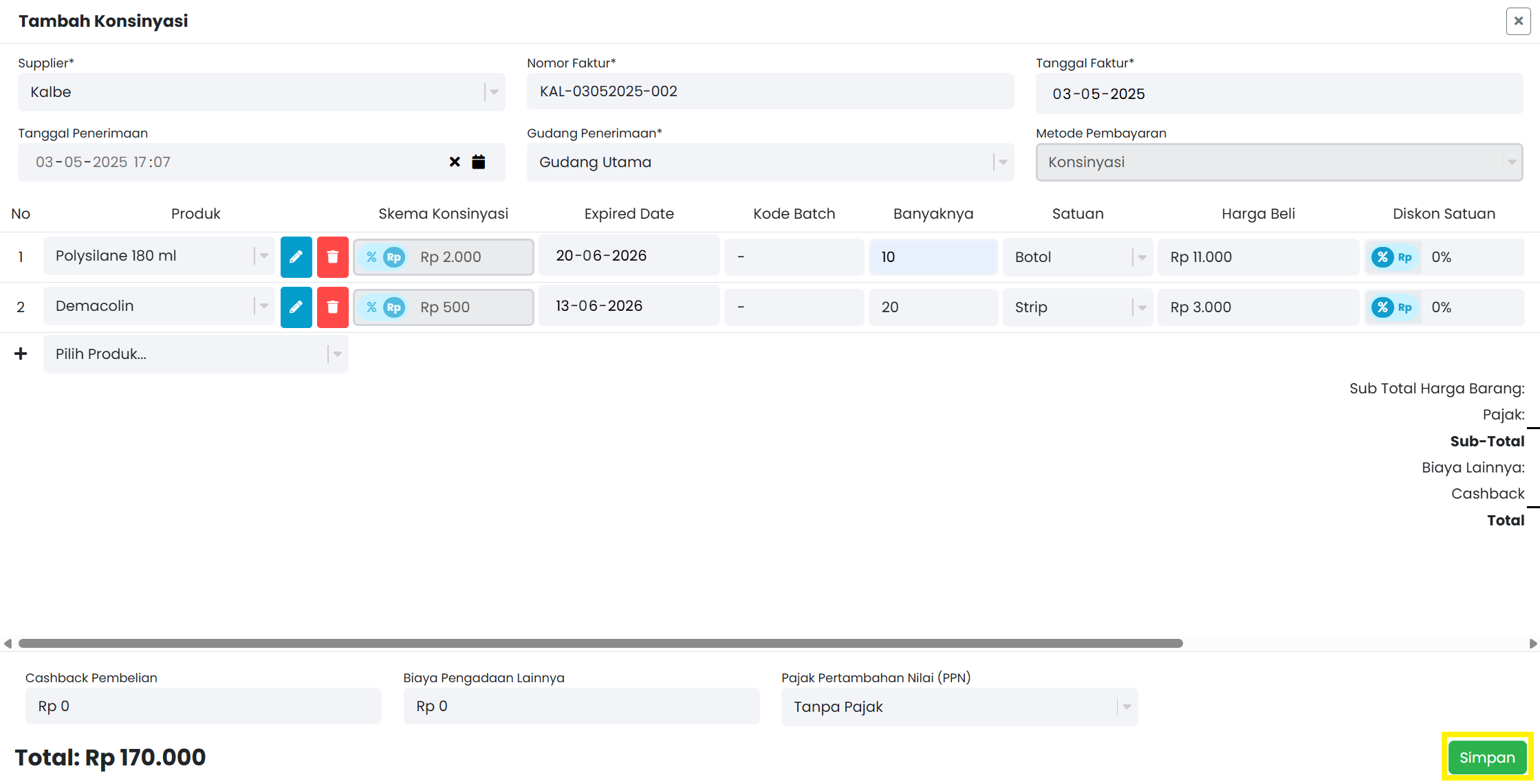Image resolution: width=1540 pixels, height=784 pixels.
Task: Delete the Polysilane 180 ml row
Action: click(333, 257)
